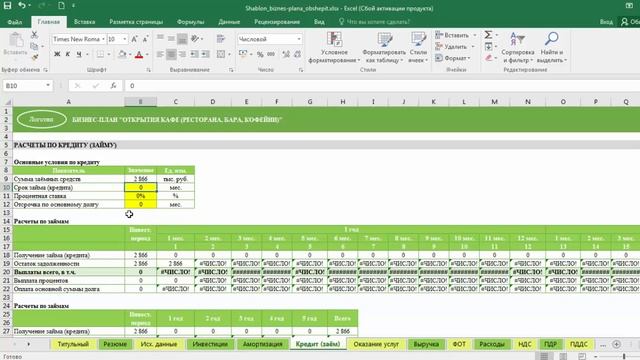Open the Выручка sheet tab

pos(426,344)
